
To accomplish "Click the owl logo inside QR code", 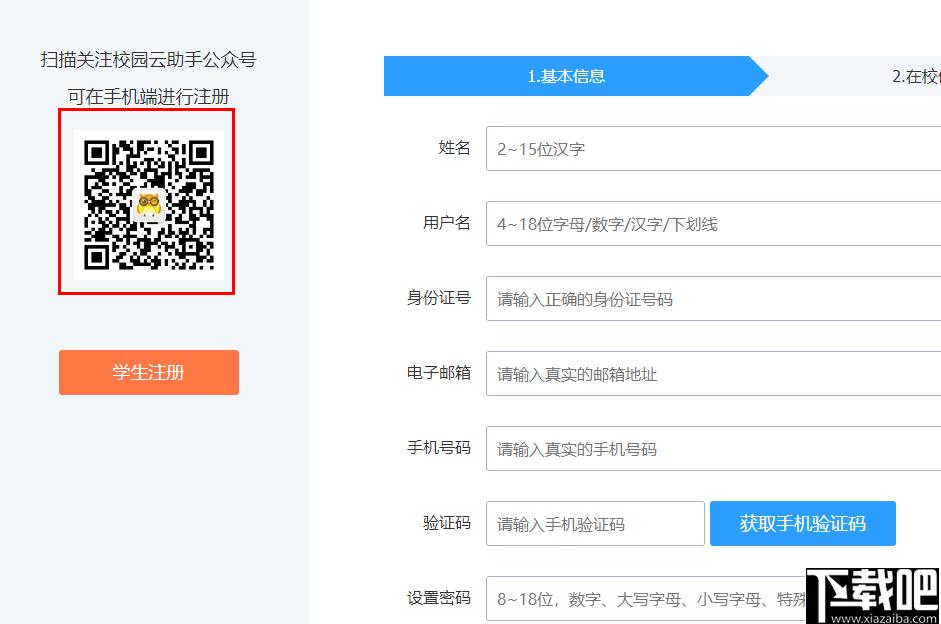I will [x=149, y=205].
